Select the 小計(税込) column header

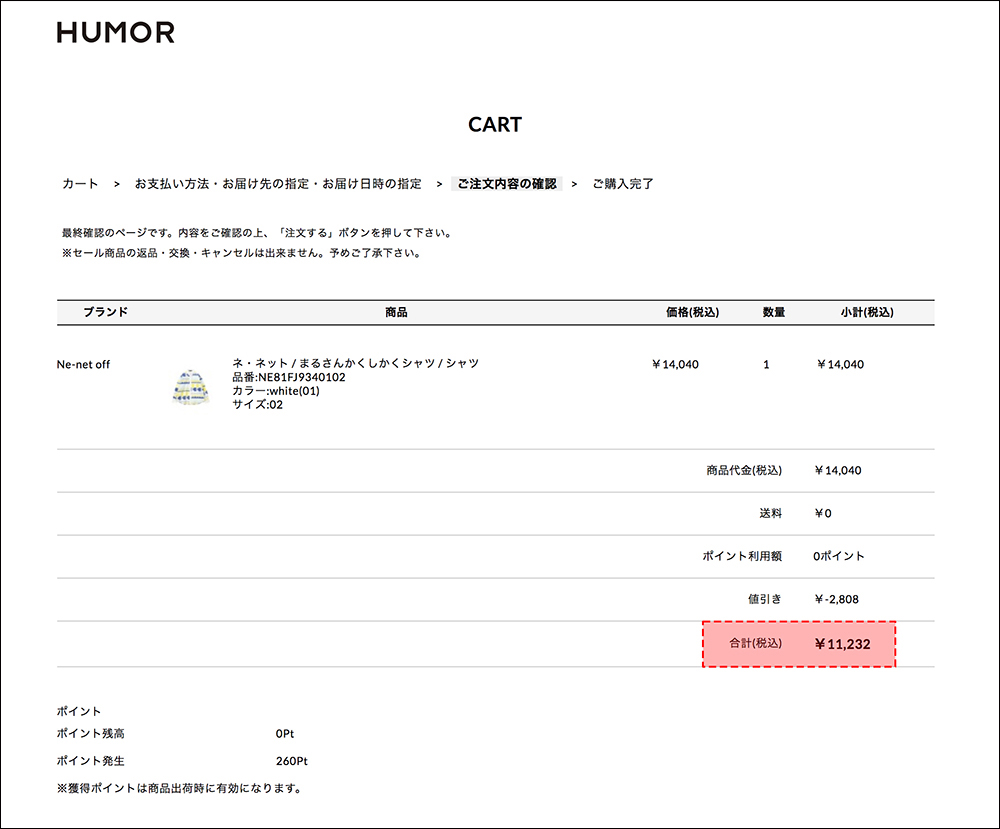(x=867, y=312)
